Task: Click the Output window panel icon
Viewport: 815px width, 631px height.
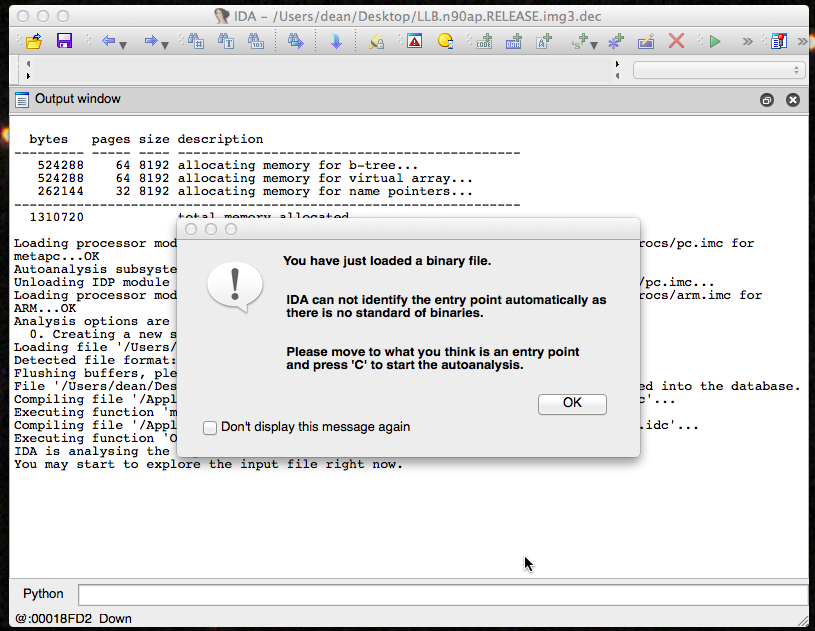Action: tap(22, 99)
